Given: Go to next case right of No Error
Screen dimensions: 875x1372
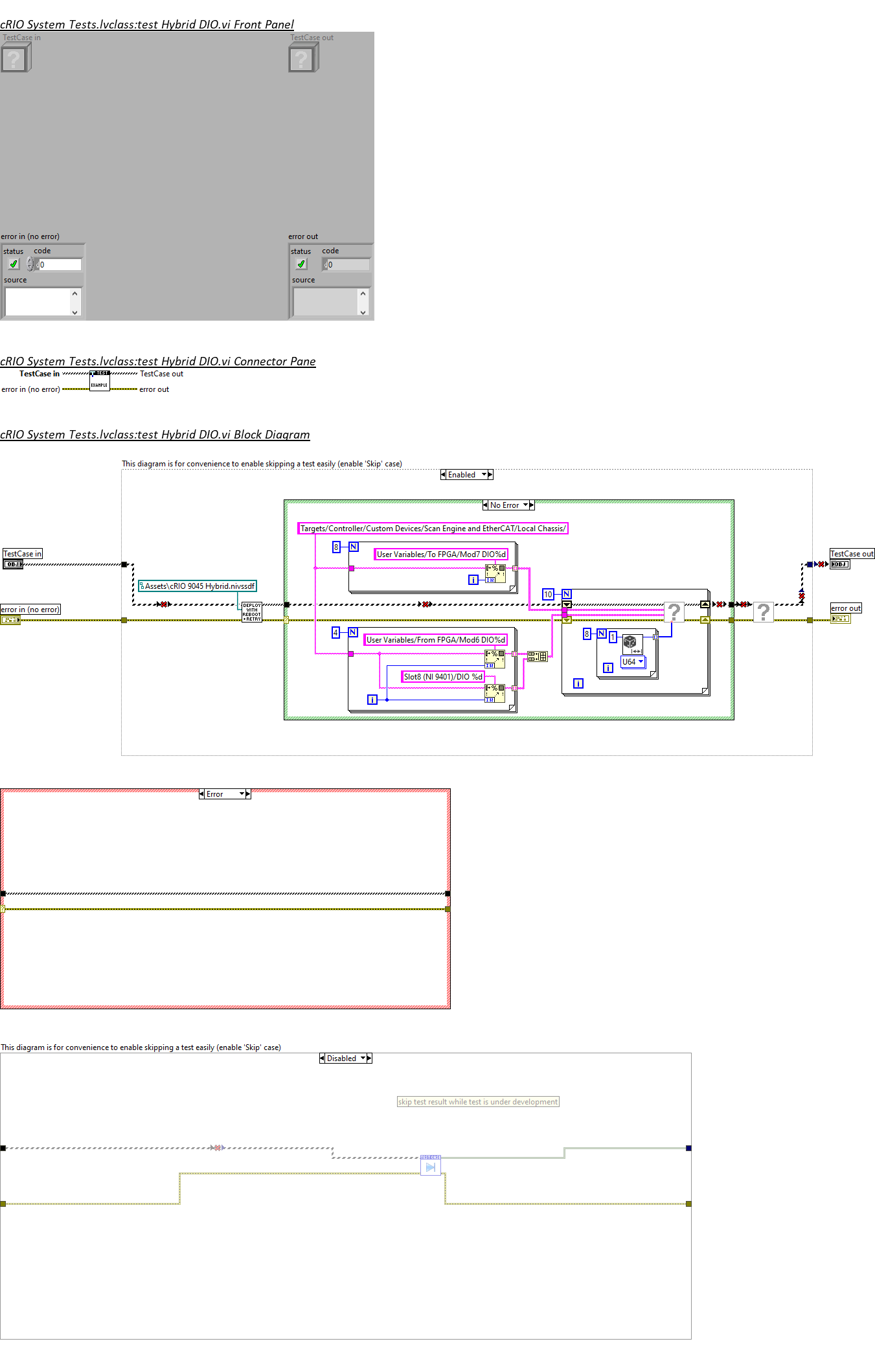Looking at the screenshot, I should tap(532, 505).
